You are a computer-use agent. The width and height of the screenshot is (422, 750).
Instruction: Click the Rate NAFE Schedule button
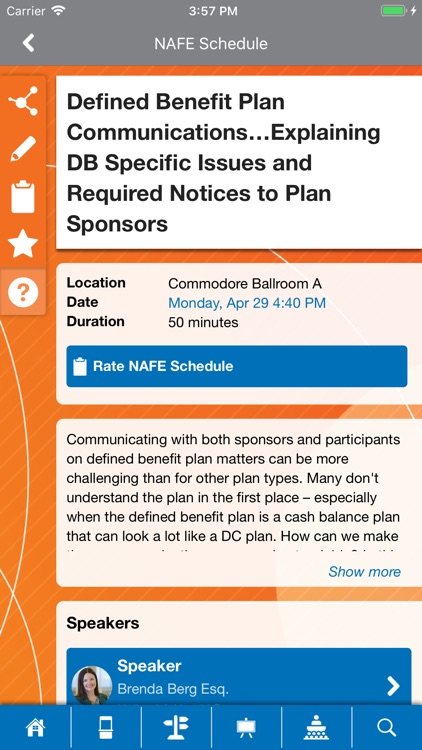(x=237, y=366)
